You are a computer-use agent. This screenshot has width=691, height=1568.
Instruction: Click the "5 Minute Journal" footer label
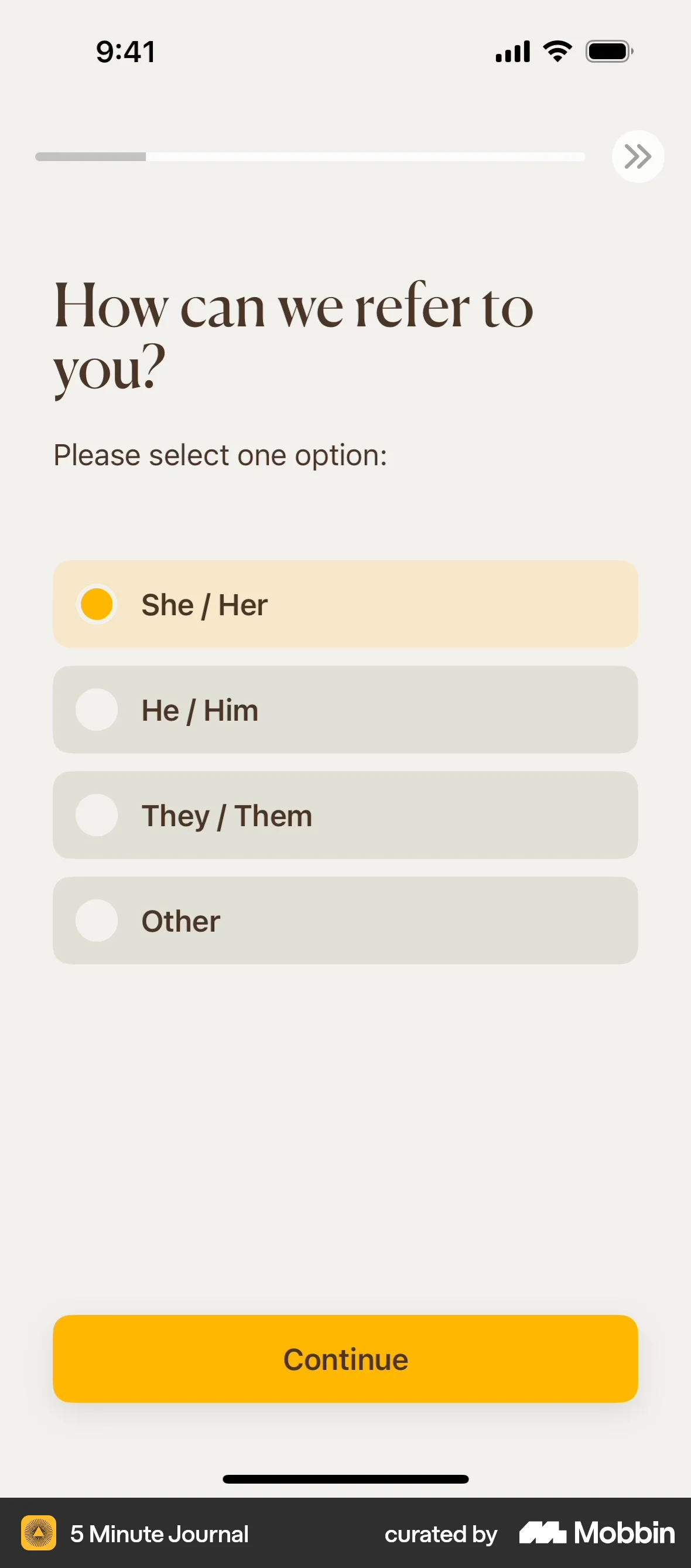(x=159, y=1534)
